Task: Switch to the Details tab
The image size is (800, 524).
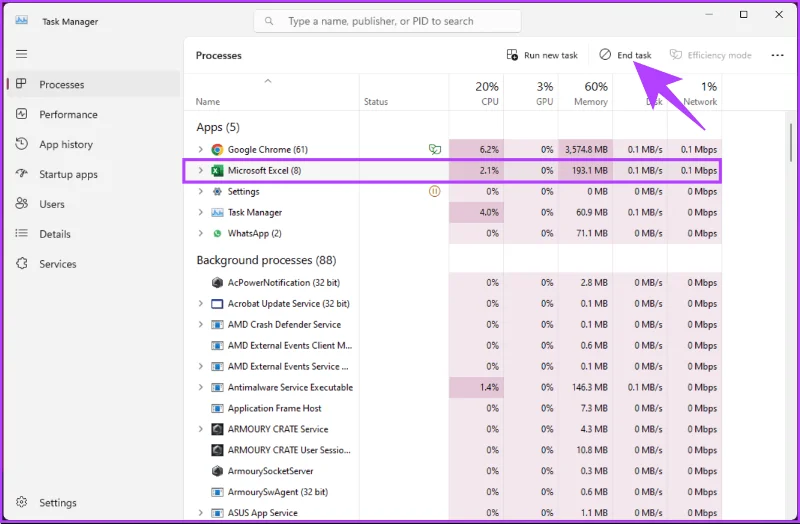Action: (x=91, y=234)
